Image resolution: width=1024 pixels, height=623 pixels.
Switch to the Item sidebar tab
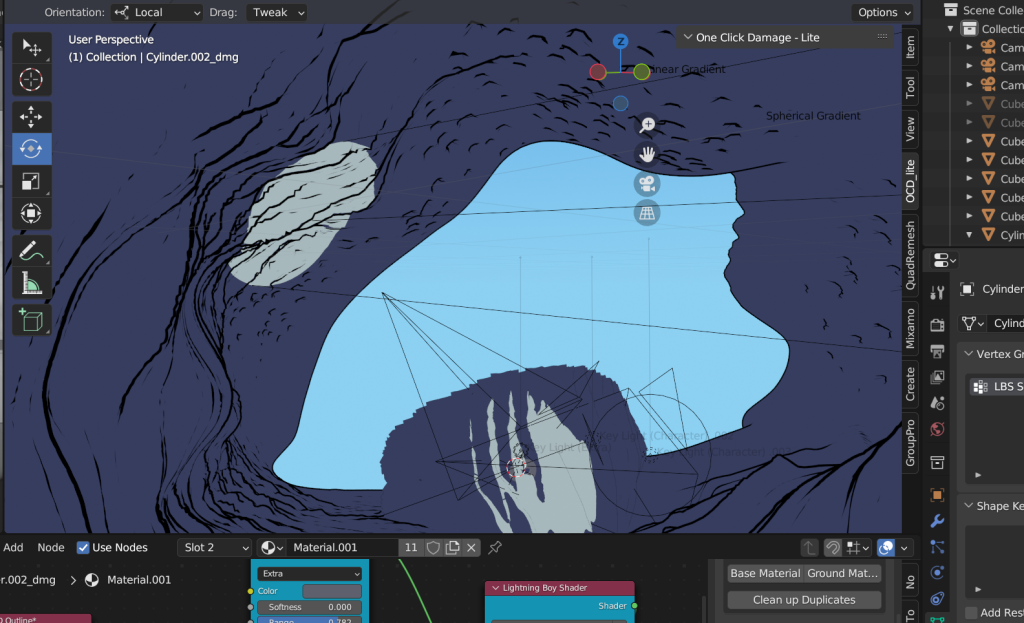coord(910,48)
